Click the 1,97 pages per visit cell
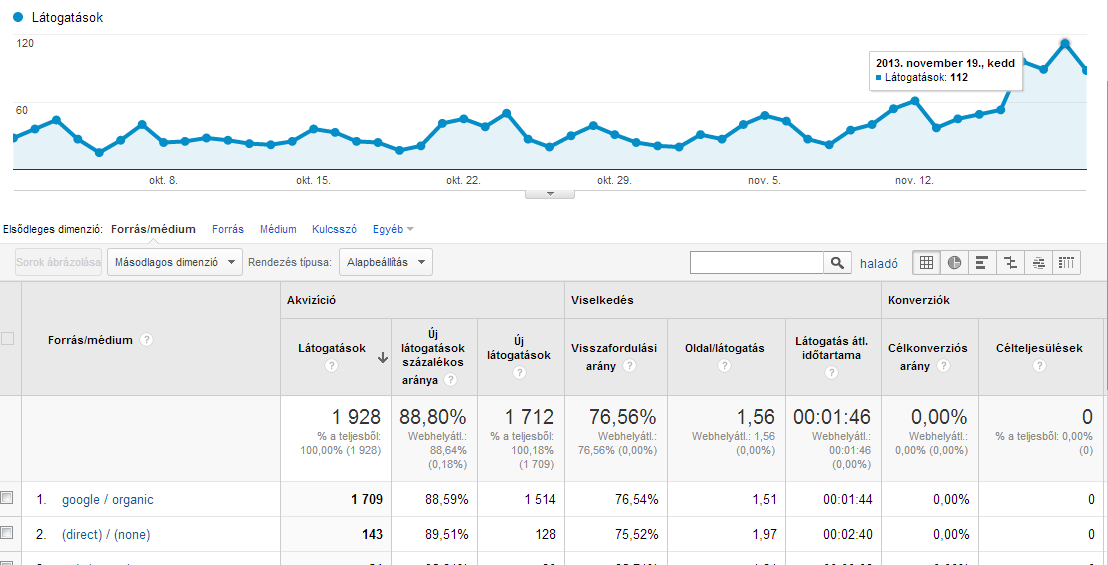Screen dimensions: 1108x565 click(x=763, y=535)
